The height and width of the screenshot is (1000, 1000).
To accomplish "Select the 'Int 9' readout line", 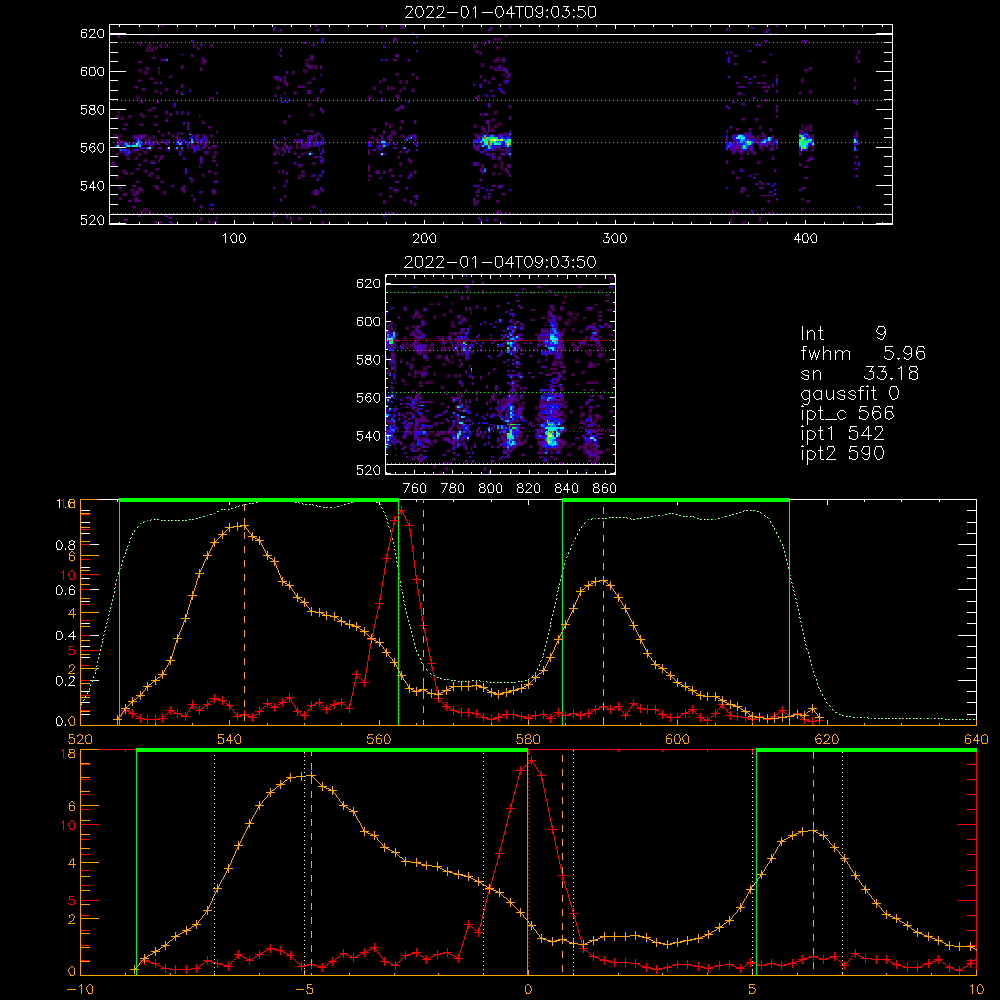I will click(843, 334).
